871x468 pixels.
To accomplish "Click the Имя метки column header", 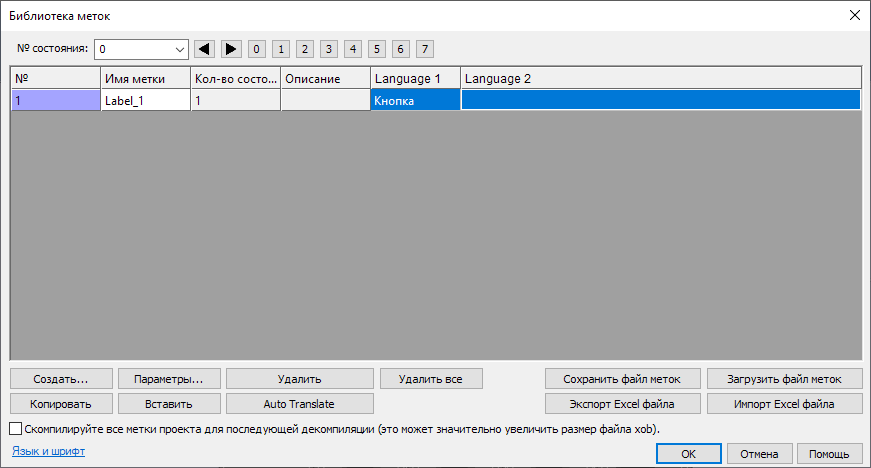I will tap(144, 78).
